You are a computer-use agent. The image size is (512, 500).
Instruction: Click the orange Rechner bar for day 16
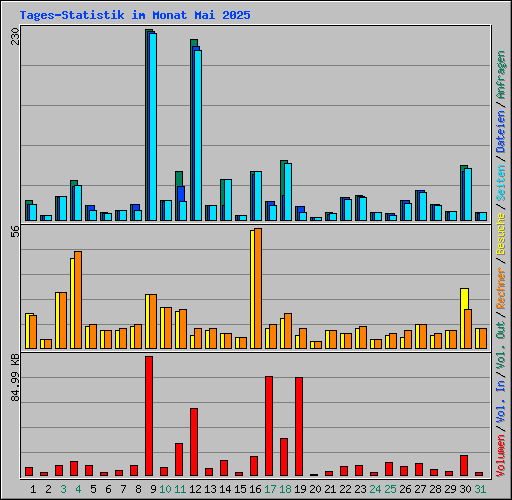(x=258, y=288)
